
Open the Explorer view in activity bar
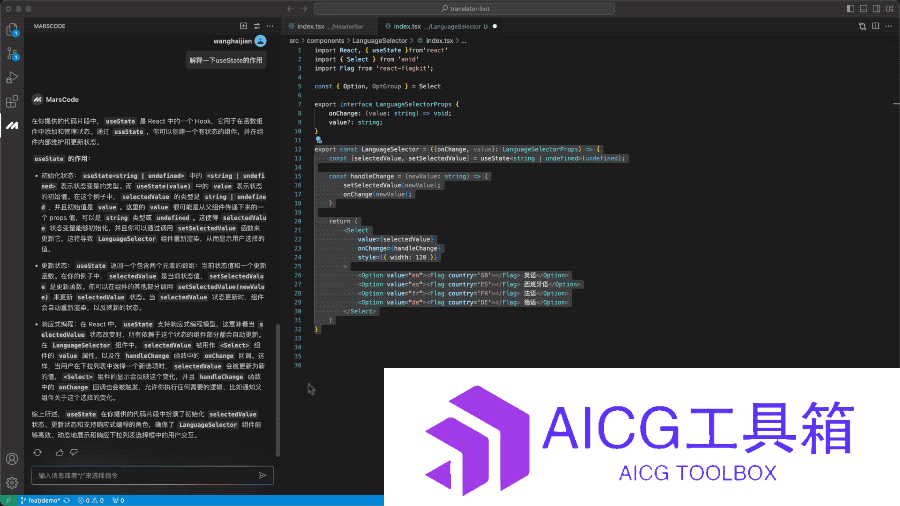(12, 29)
